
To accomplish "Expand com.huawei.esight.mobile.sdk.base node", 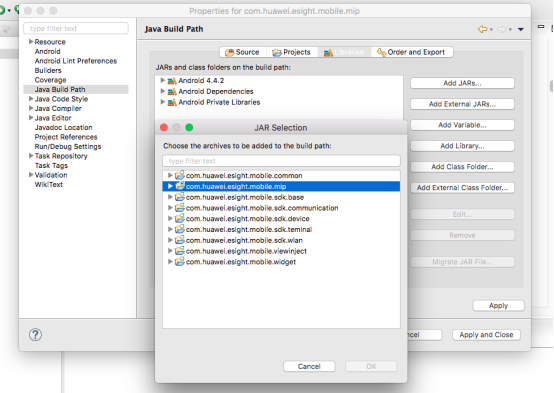I will (170, 197).
